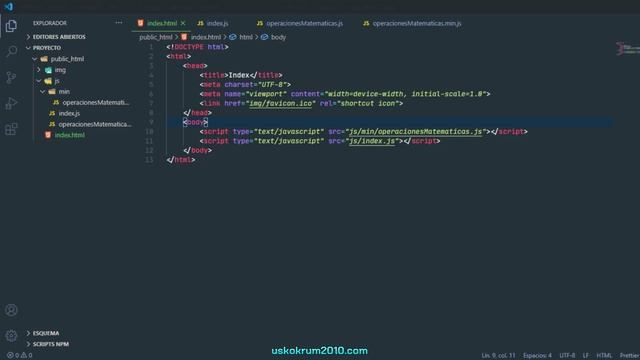Open index.html in file tree
Viewport: 640px width, 360px height.
(70, 135)
